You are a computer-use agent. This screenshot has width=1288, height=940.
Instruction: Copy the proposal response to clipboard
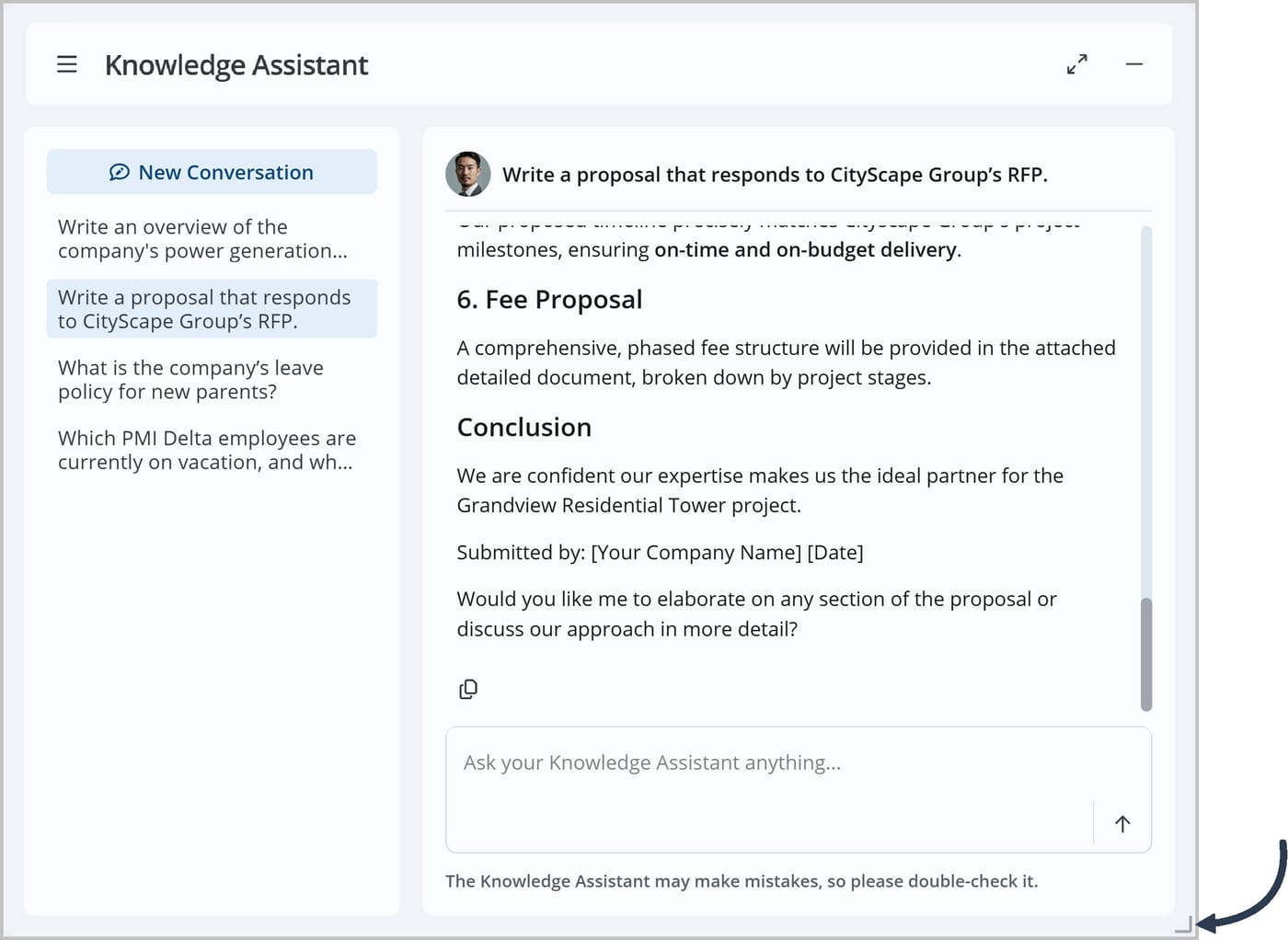468,689
